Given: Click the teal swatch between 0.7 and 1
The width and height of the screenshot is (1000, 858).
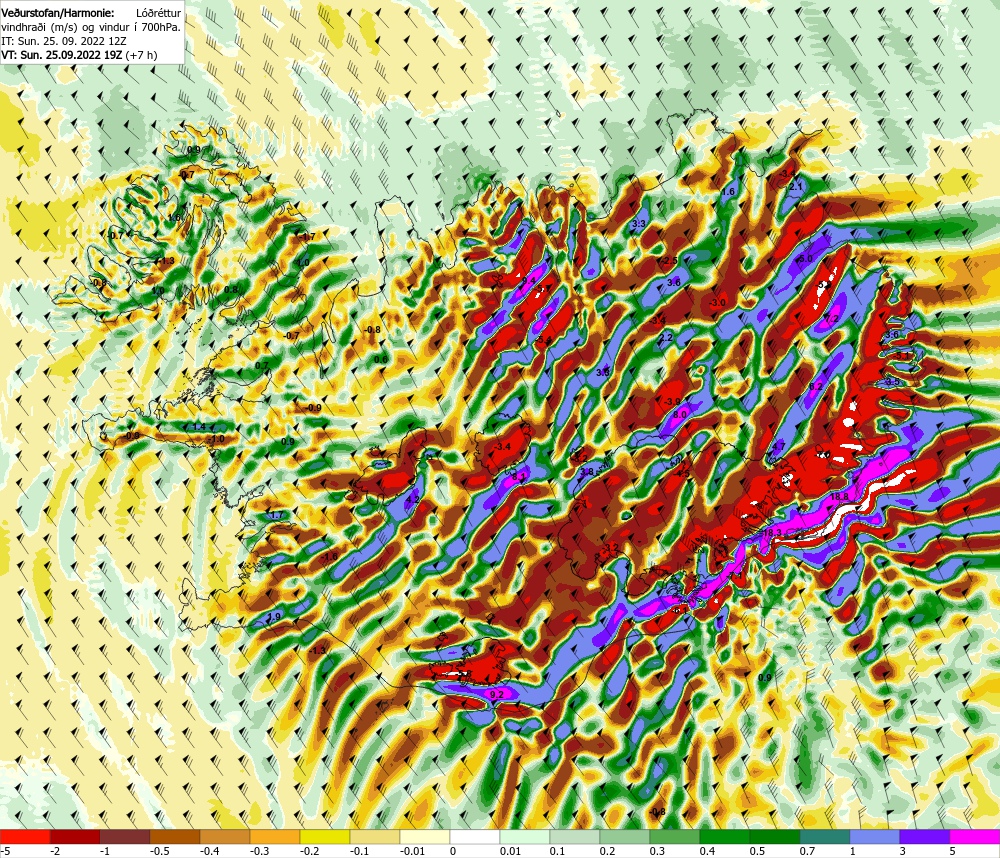Looking at the screenshot, I should click(825, 836).
